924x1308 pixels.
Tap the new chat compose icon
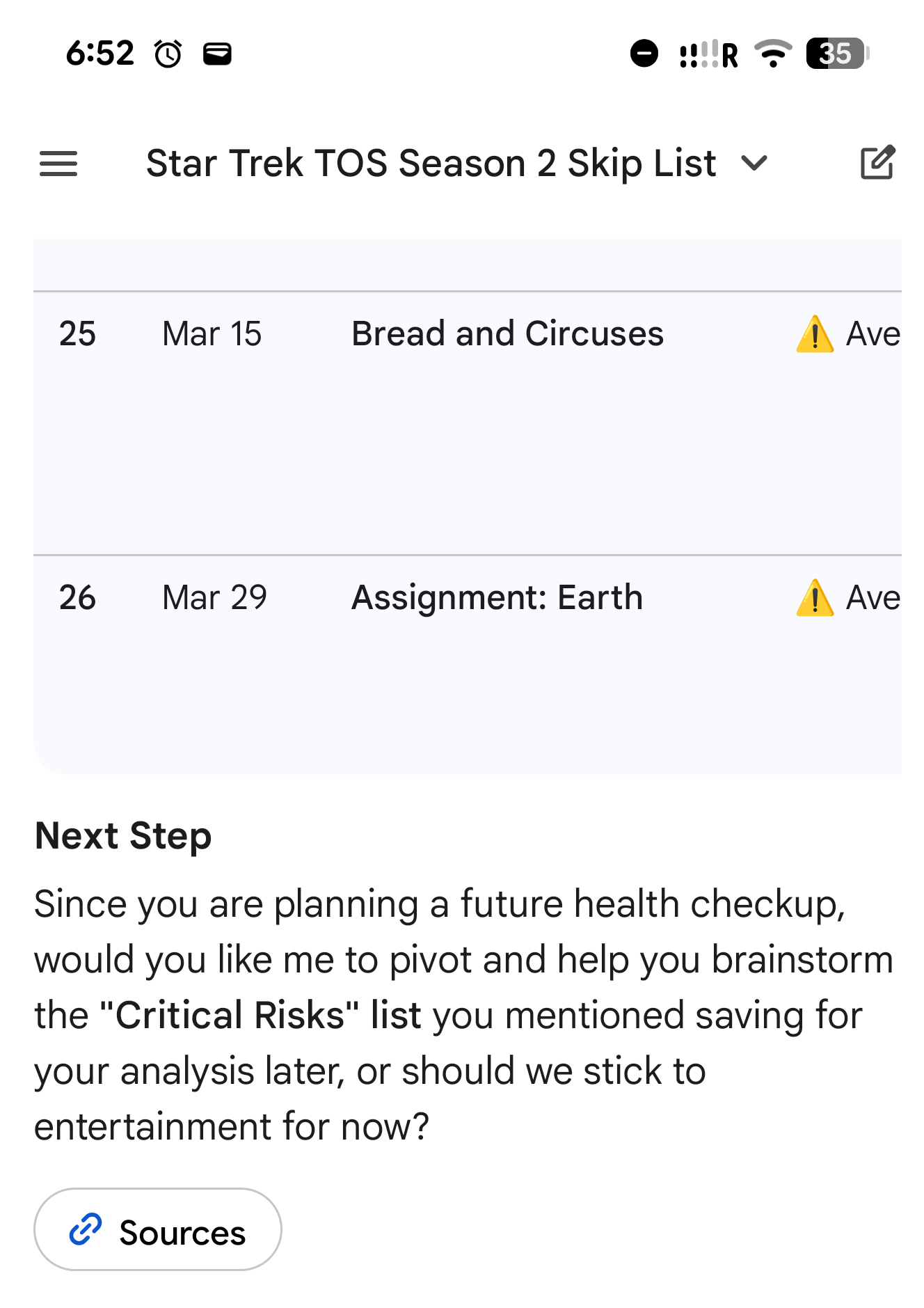coord(877,164)
